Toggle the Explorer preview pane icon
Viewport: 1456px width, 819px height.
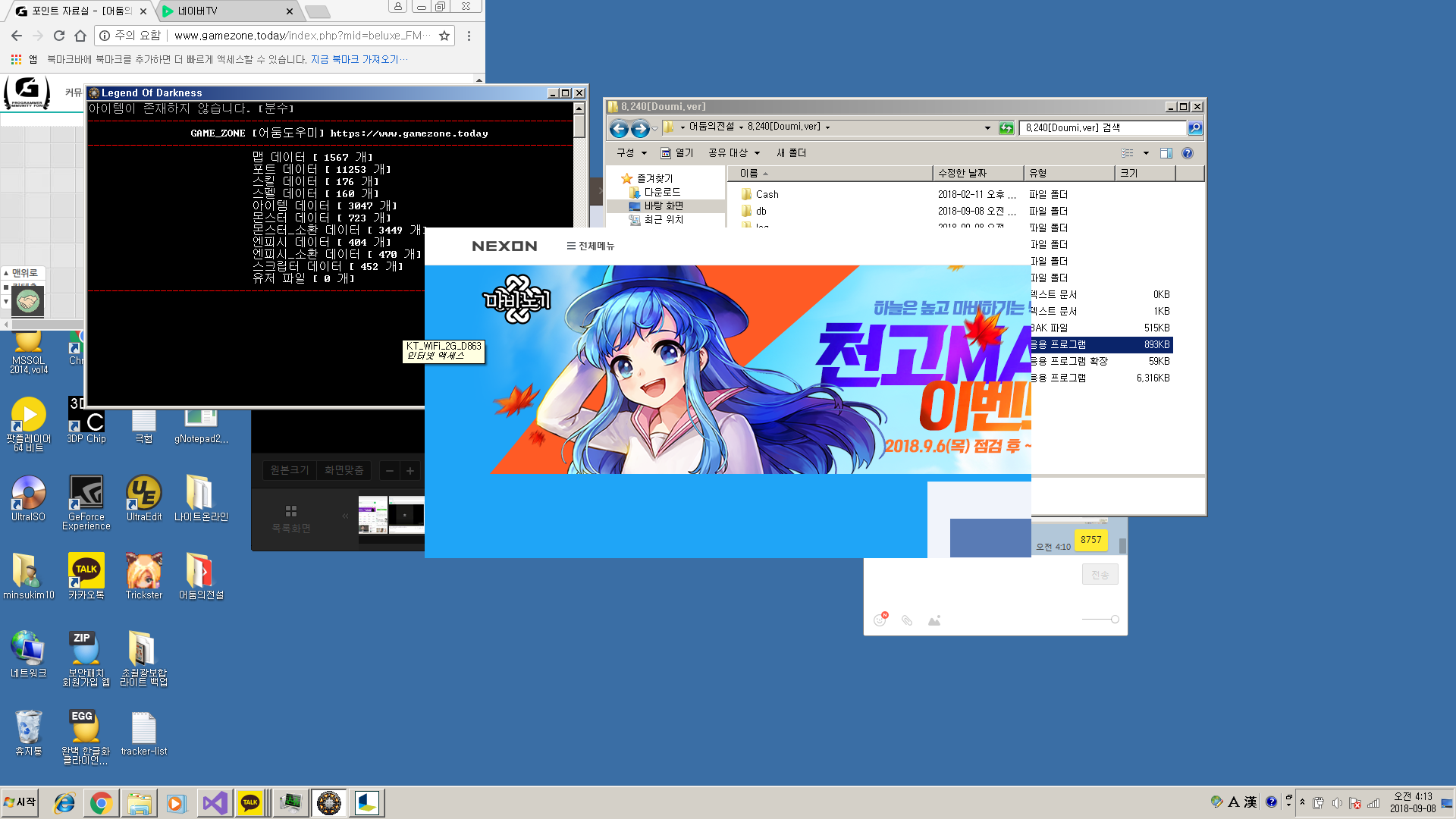(1166, 153)
